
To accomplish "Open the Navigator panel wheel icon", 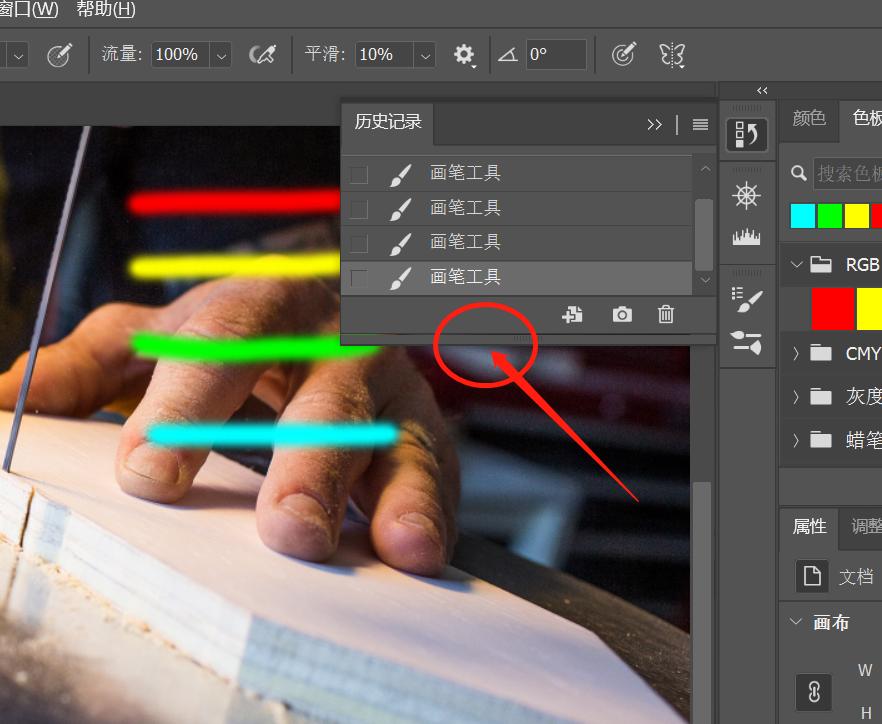I will (746, 195).
